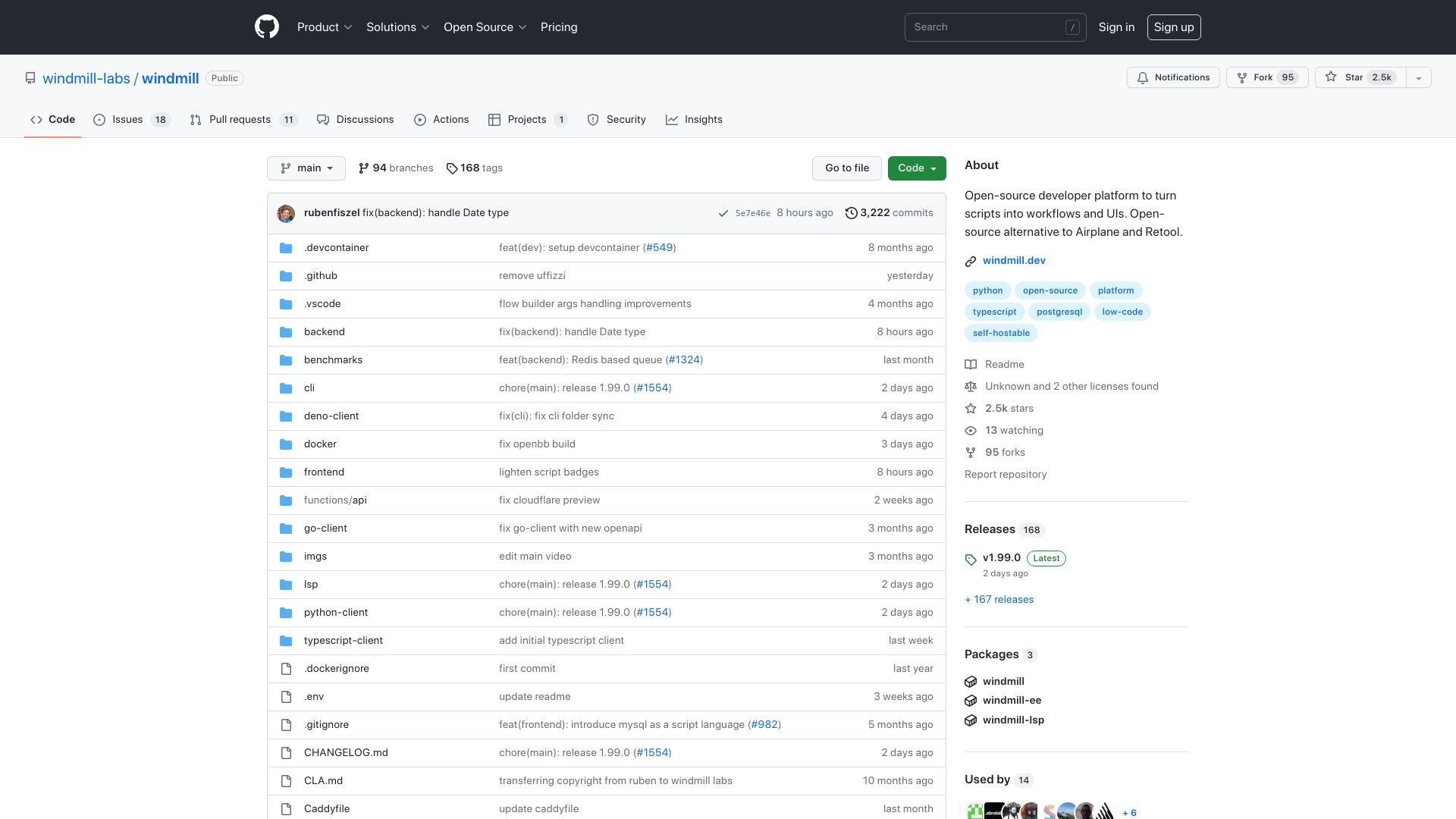Click the commit status checkmark icon
Viewport: 1456px width, 819px height.
723,213
